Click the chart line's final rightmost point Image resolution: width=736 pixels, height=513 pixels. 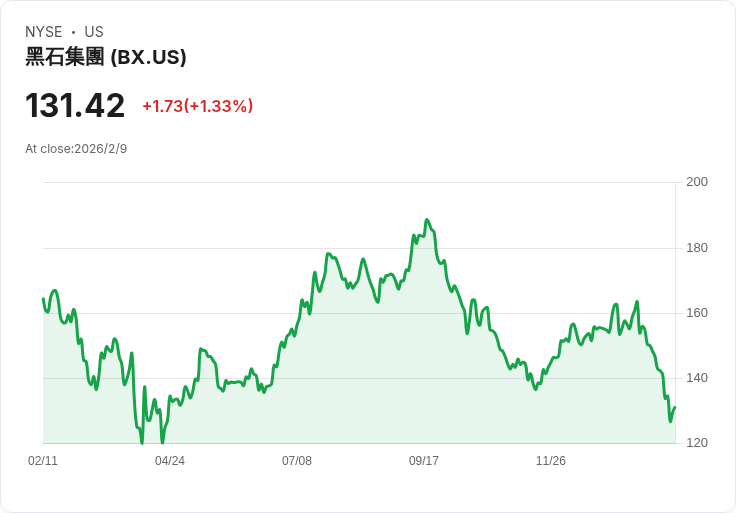[x=675, y=407]
